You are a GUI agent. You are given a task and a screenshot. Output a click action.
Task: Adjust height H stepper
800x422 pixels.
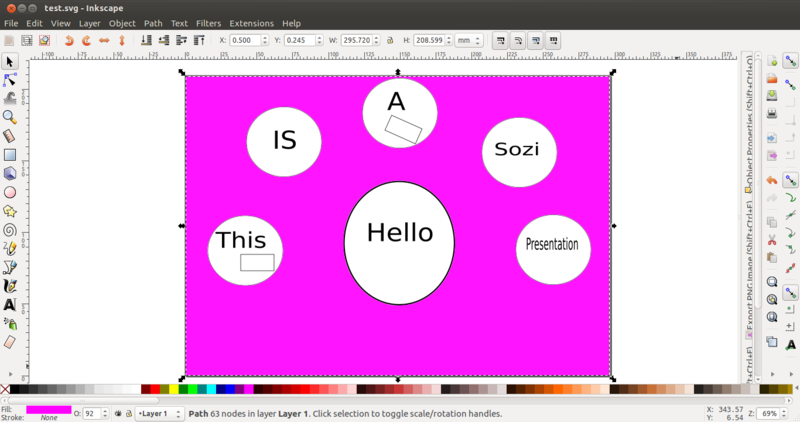tap(449, 40)
